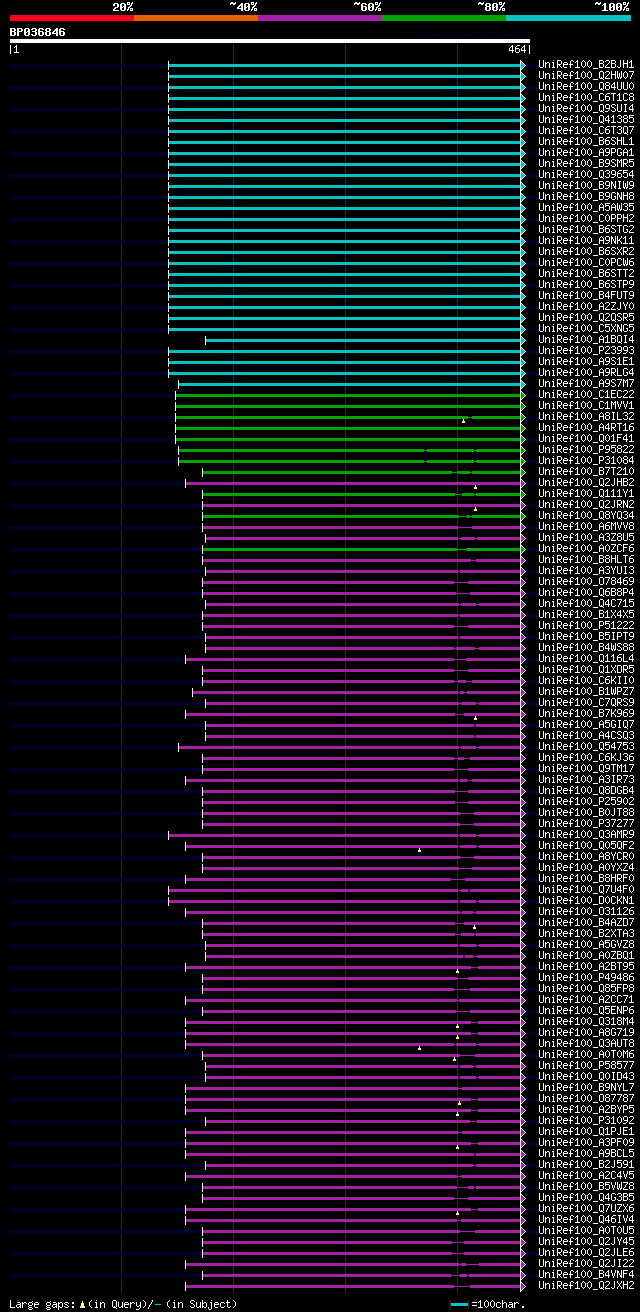Image resolution: width=640 pixels, height=1312 pixels.
Task: Click label UniRef100_B4AZD7
Action: click(586, 922)
